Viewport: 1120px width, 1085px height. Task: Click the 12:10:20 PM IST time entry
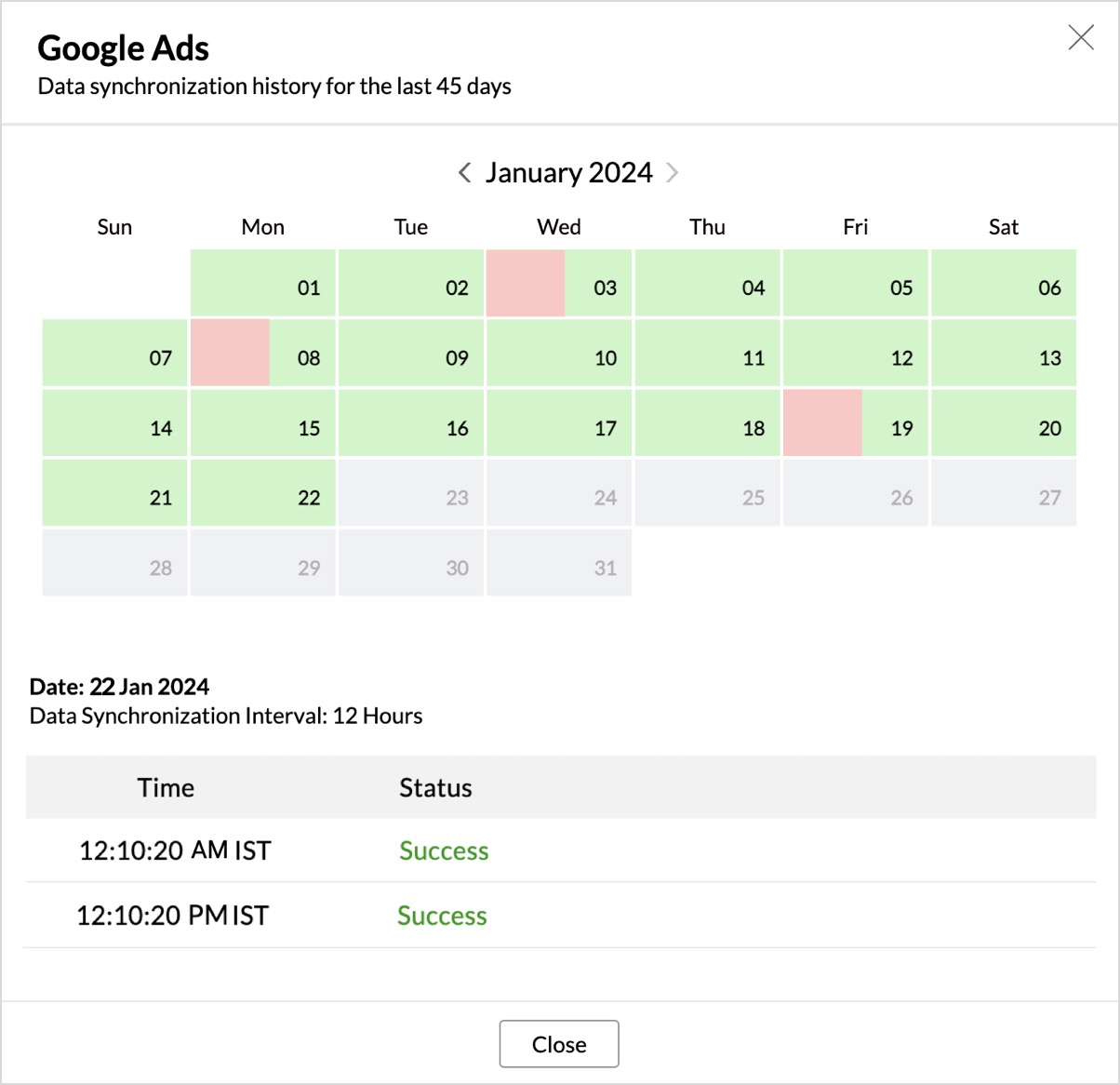click(172, 916)
